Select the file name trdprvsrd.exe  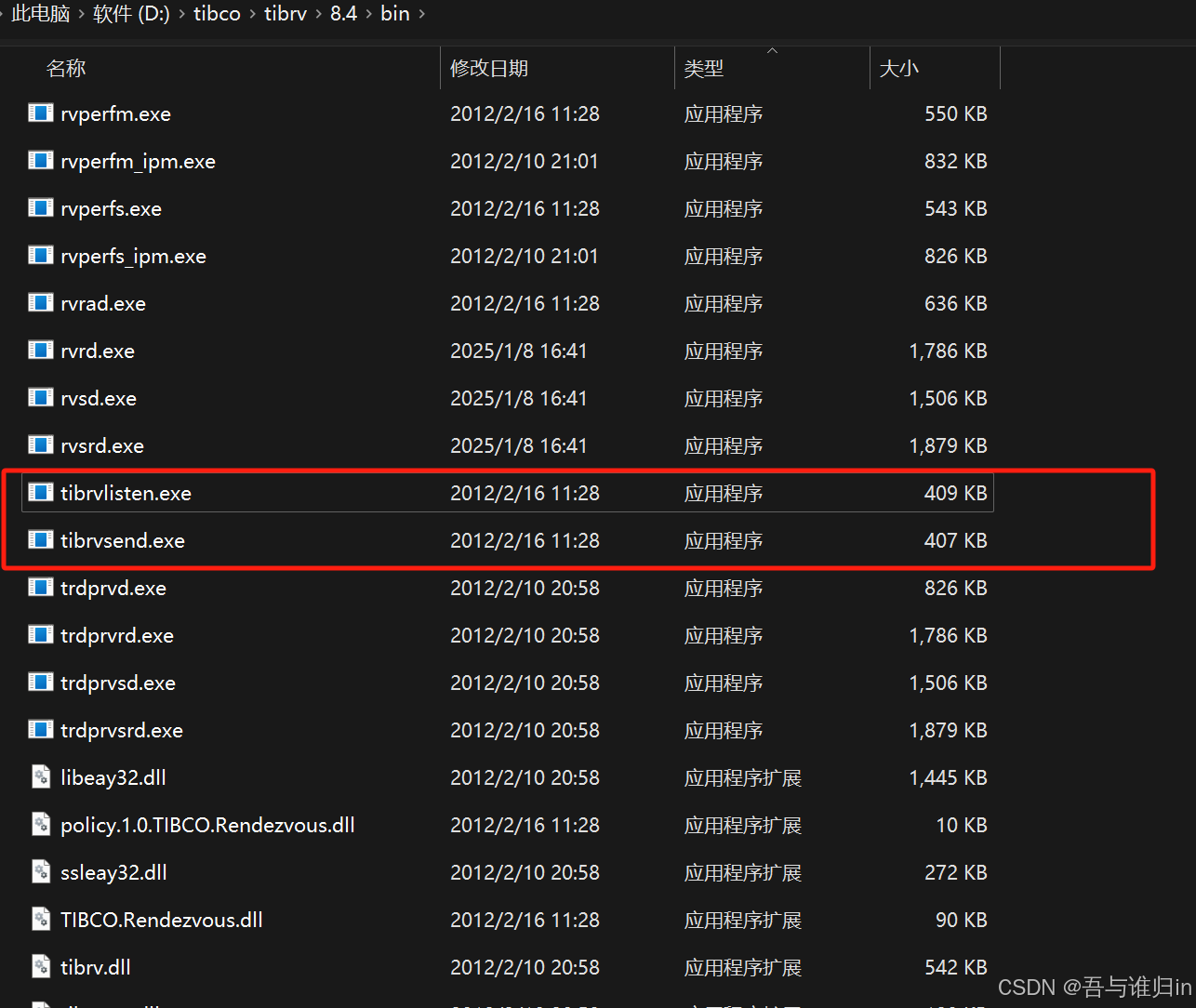click(122, 730)
